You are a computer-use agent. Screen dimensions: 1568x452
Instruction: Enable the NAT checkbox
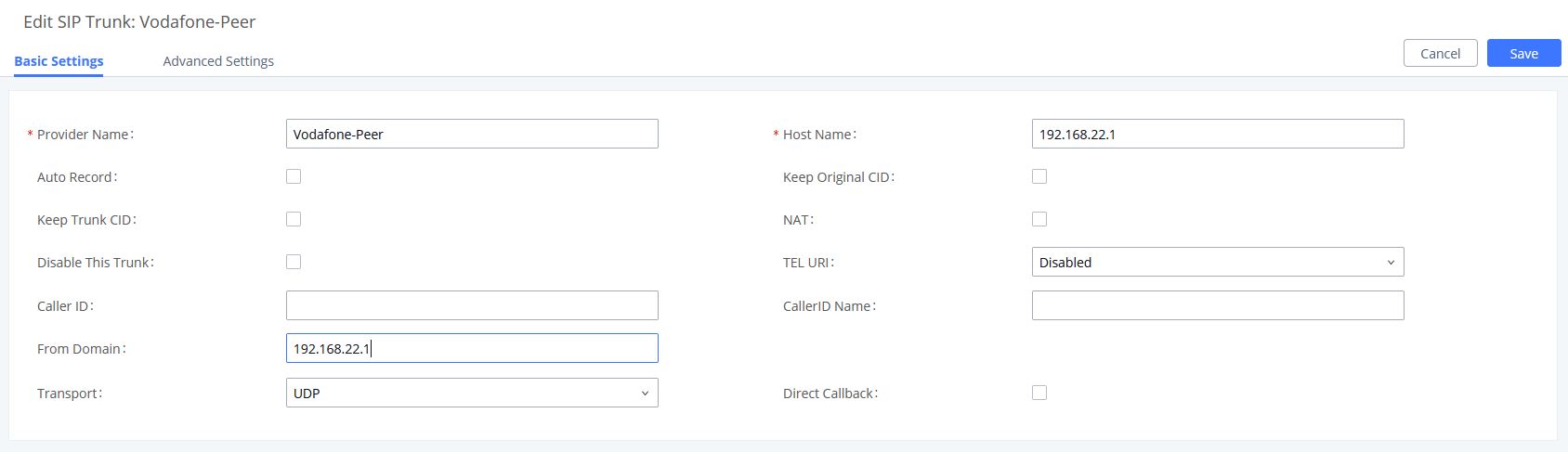pos(1039,219)
